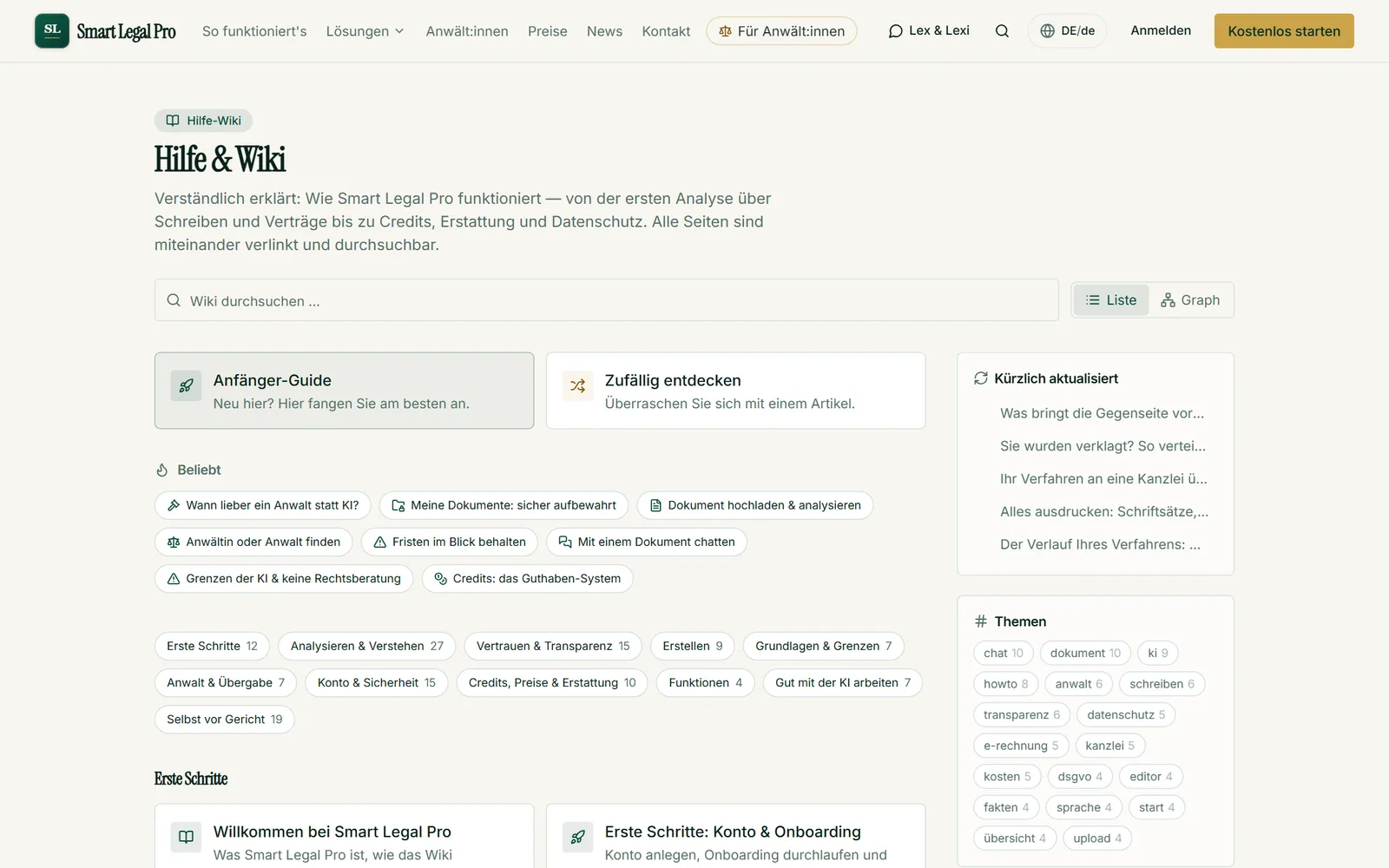The image size is (1389, 868).
Task: Click the warning icon on Fristen chip
Action: coord(379,542)
